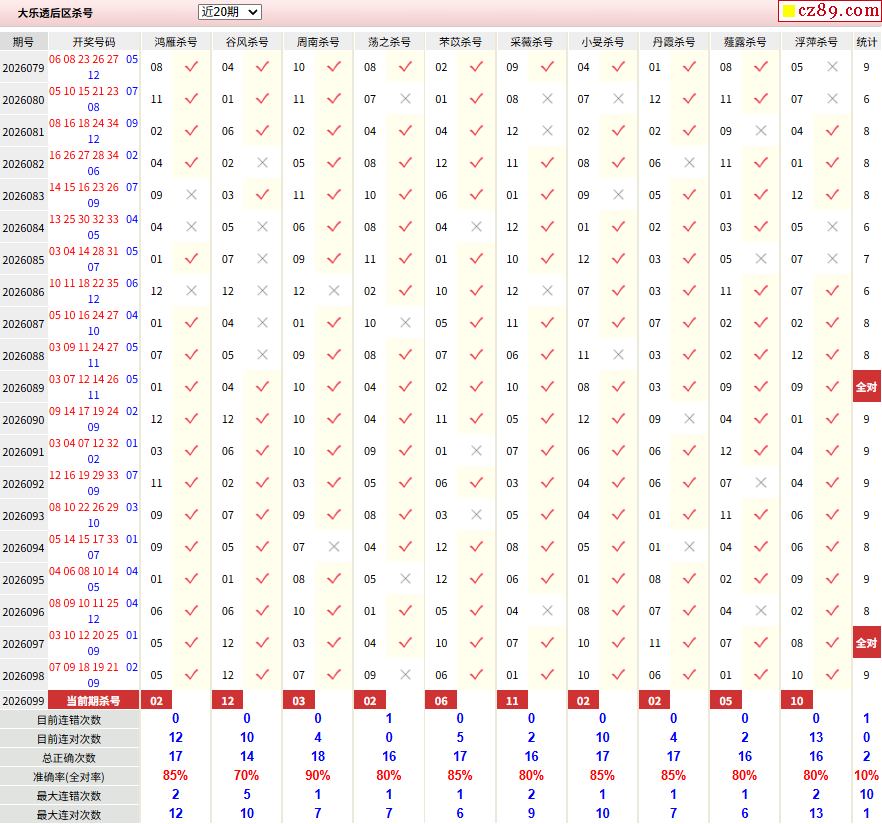This screenshot has height=824, width=882.
Task: Click the 全对 badge in row 2026097
Action: coord(866,643)
